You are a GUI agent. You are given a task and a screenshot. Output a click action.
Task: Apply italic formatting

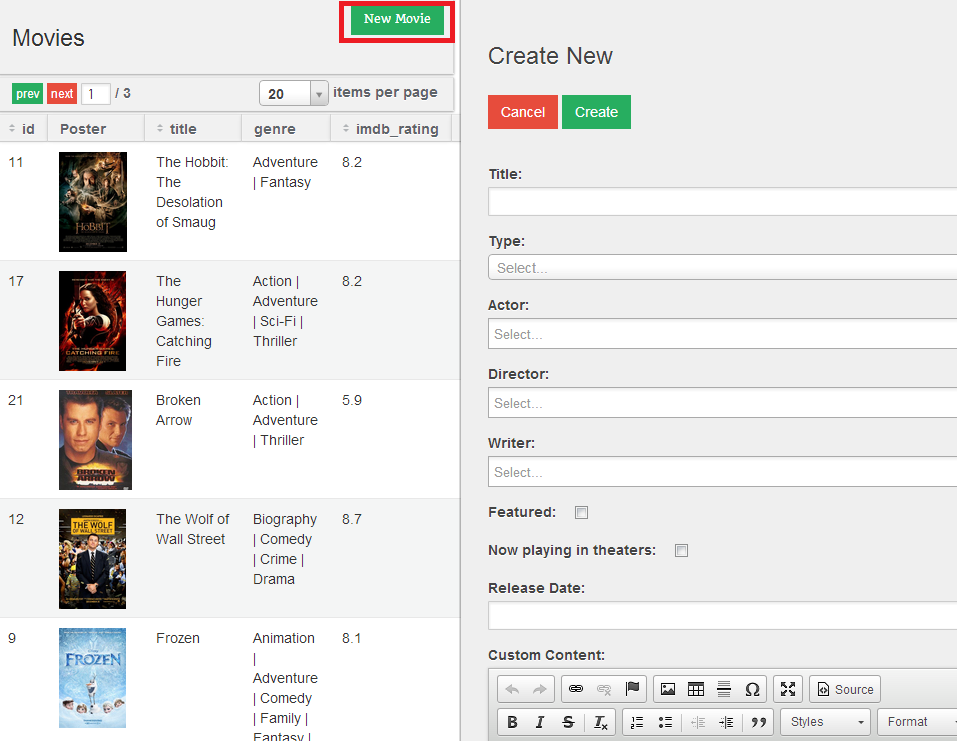540,722
